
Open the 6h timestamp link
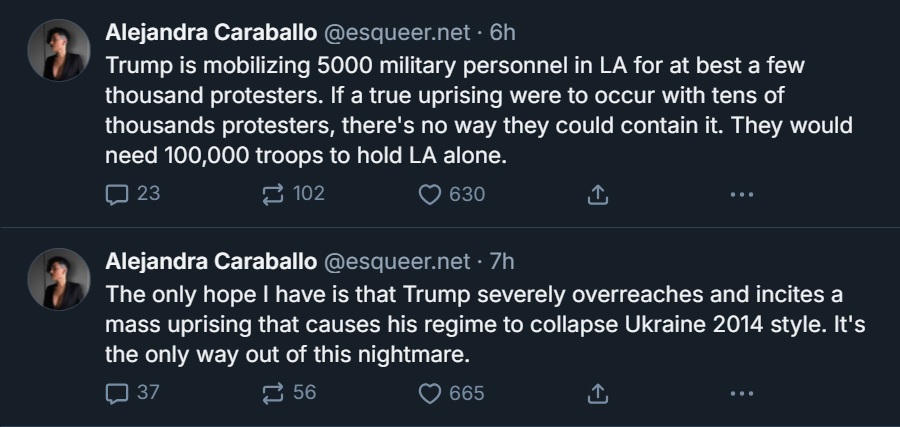pyautogui.click(x=503, y=32)
